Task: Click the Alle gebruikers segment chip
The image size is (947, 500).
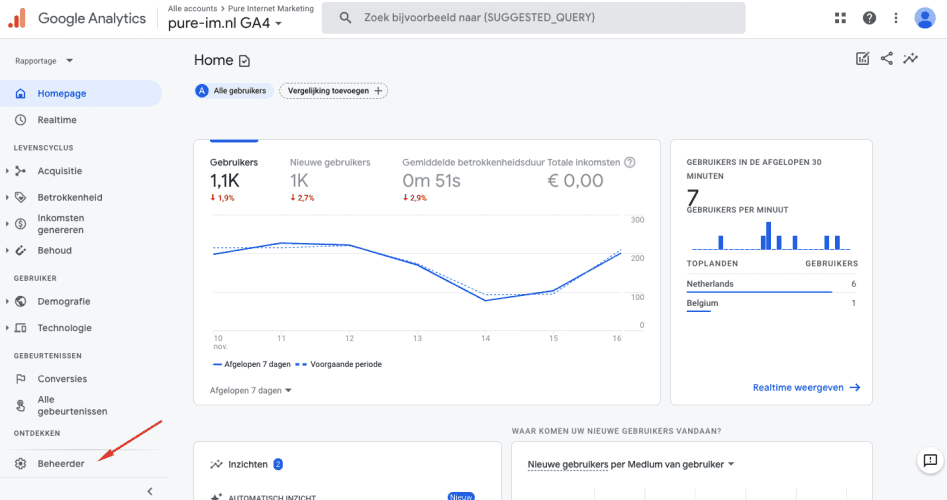Action: coord(234,91)
